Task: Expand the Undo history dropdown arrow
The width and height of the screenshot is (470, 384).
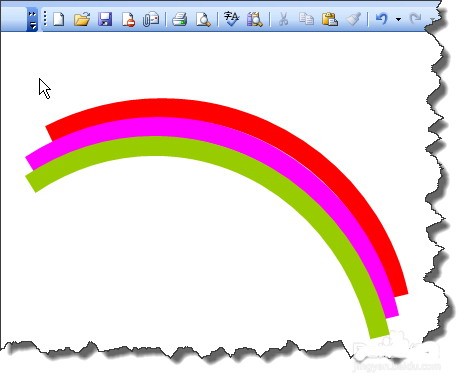Action: coord(398,19)
